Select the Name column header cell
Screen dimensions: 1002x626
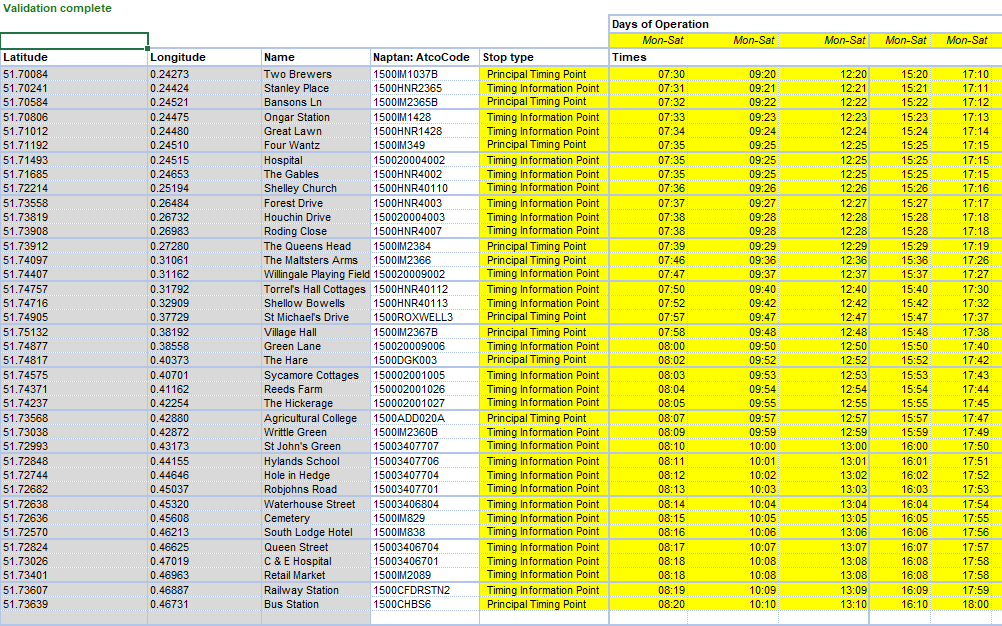pos(314,57)
